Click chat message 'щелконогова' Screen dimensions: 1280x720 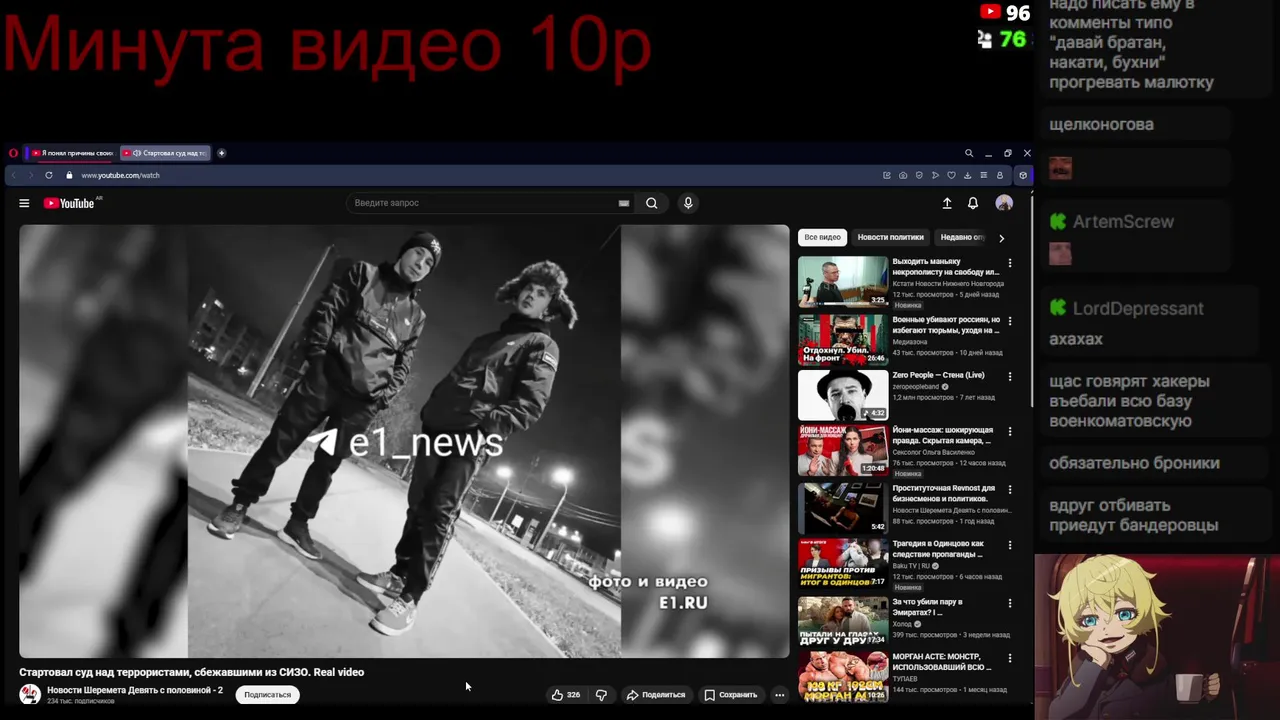1101,125
